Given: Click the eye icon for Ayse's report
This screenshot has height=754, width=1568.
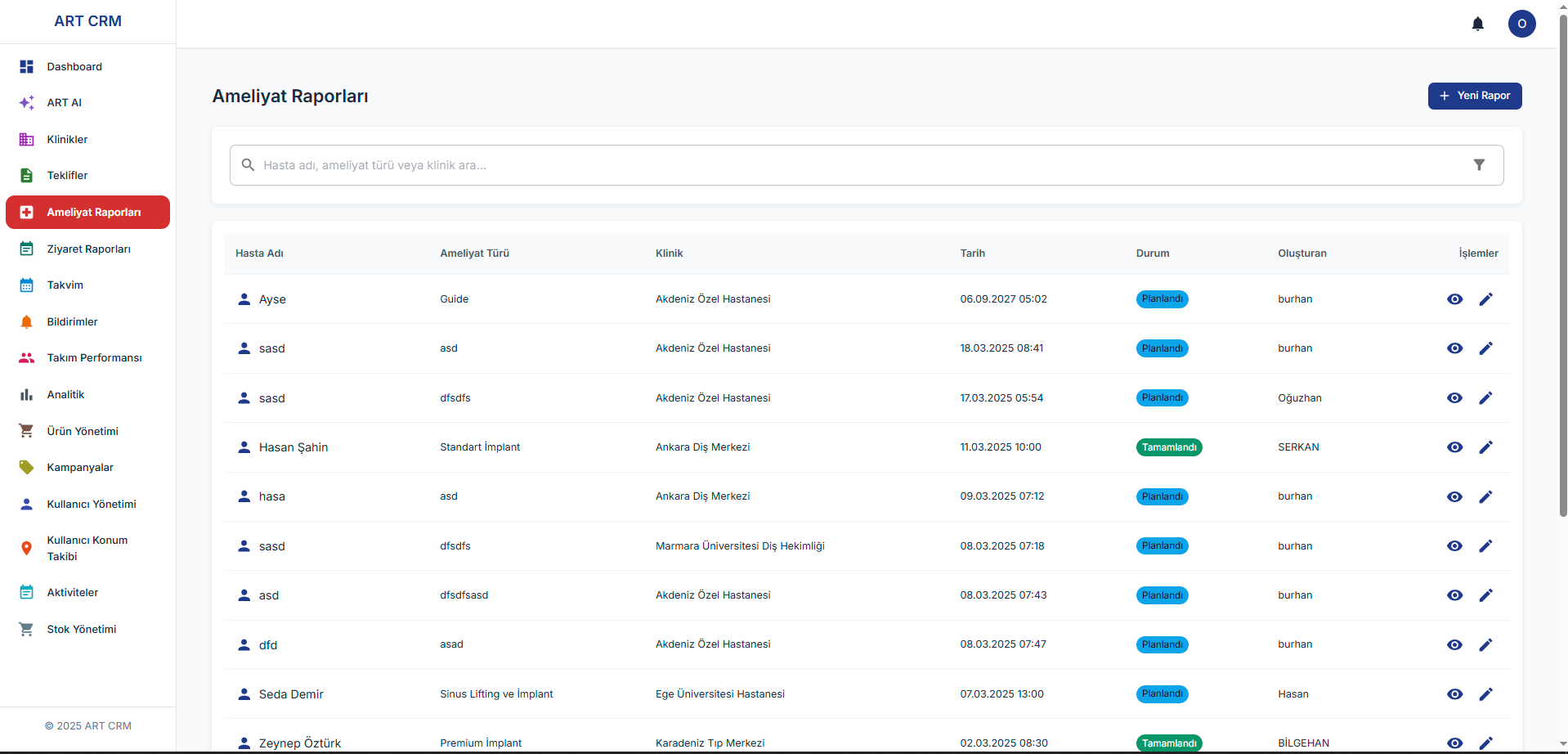Looking at the screenshot, I should coord(1454,299).
